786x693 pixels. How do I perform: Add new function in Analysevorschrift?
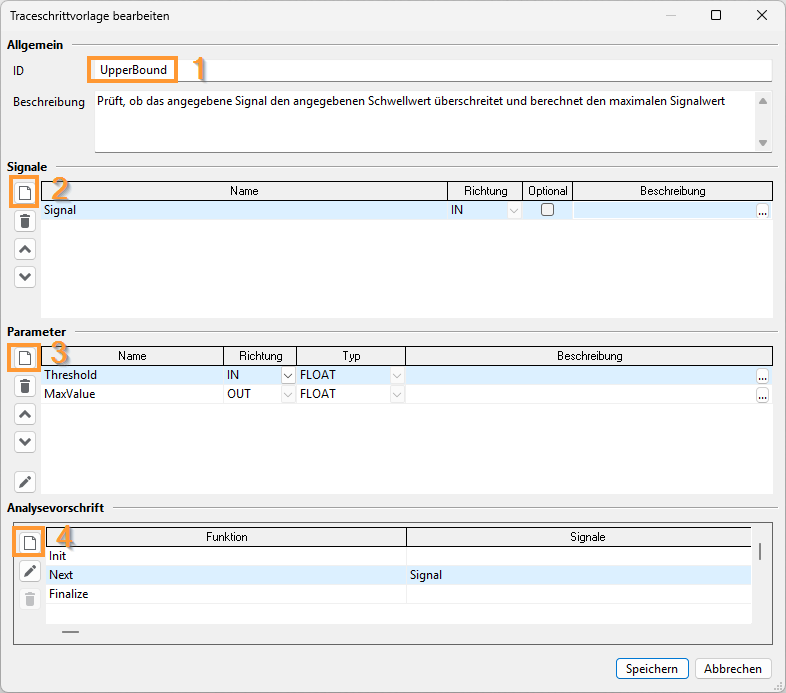pos(30,543)
